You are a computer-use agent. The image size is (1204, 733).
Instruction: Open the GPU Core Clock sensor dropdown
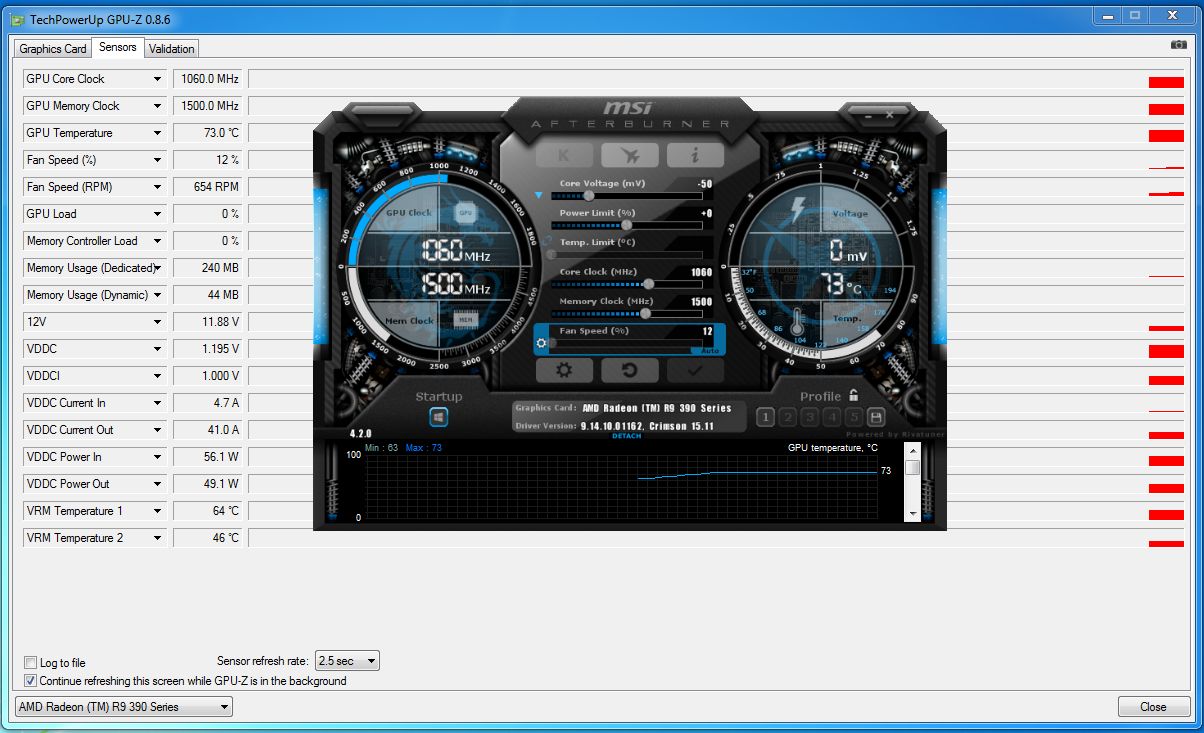157,79
